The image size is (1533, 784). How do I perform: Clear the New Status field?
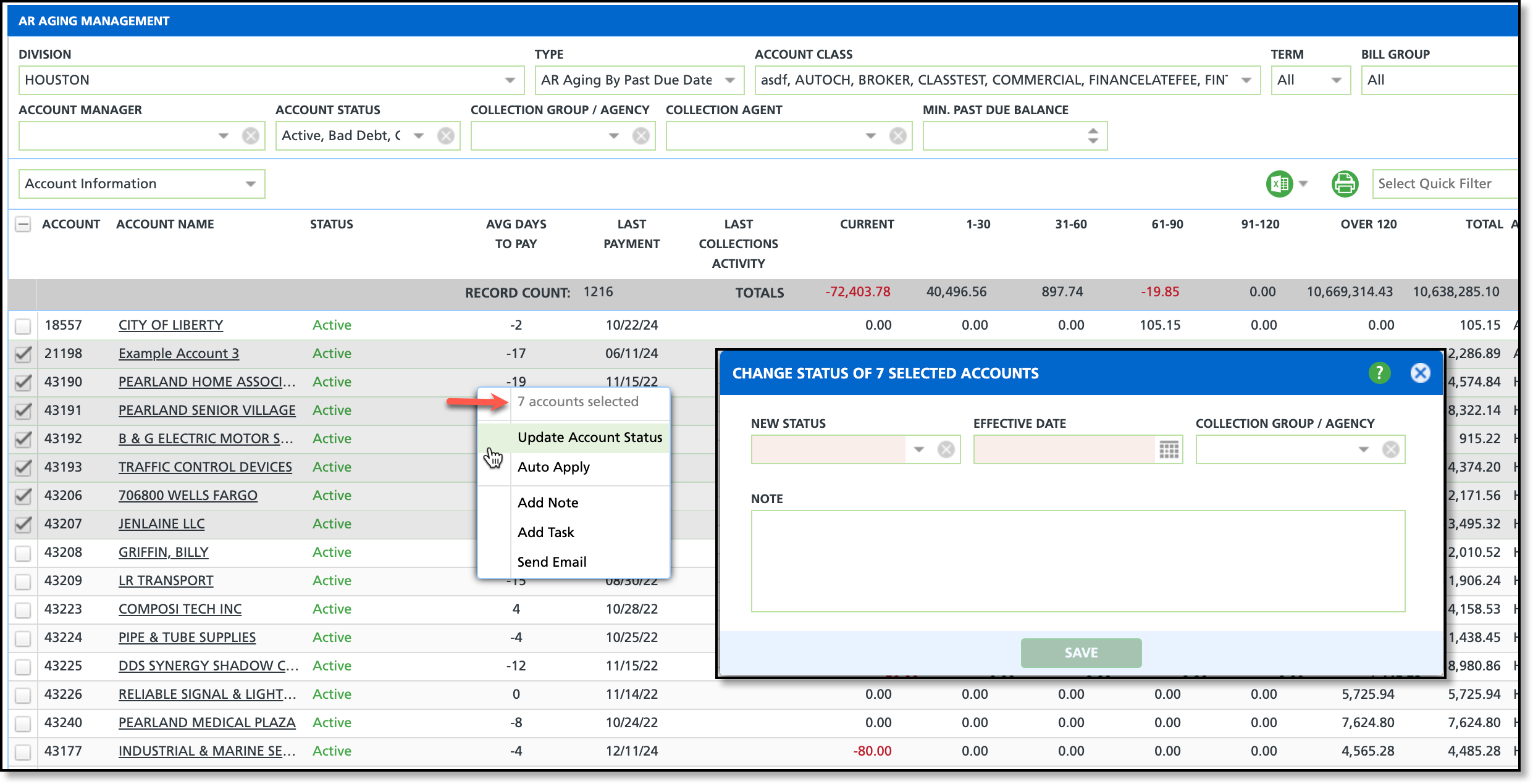click(946, 449)
